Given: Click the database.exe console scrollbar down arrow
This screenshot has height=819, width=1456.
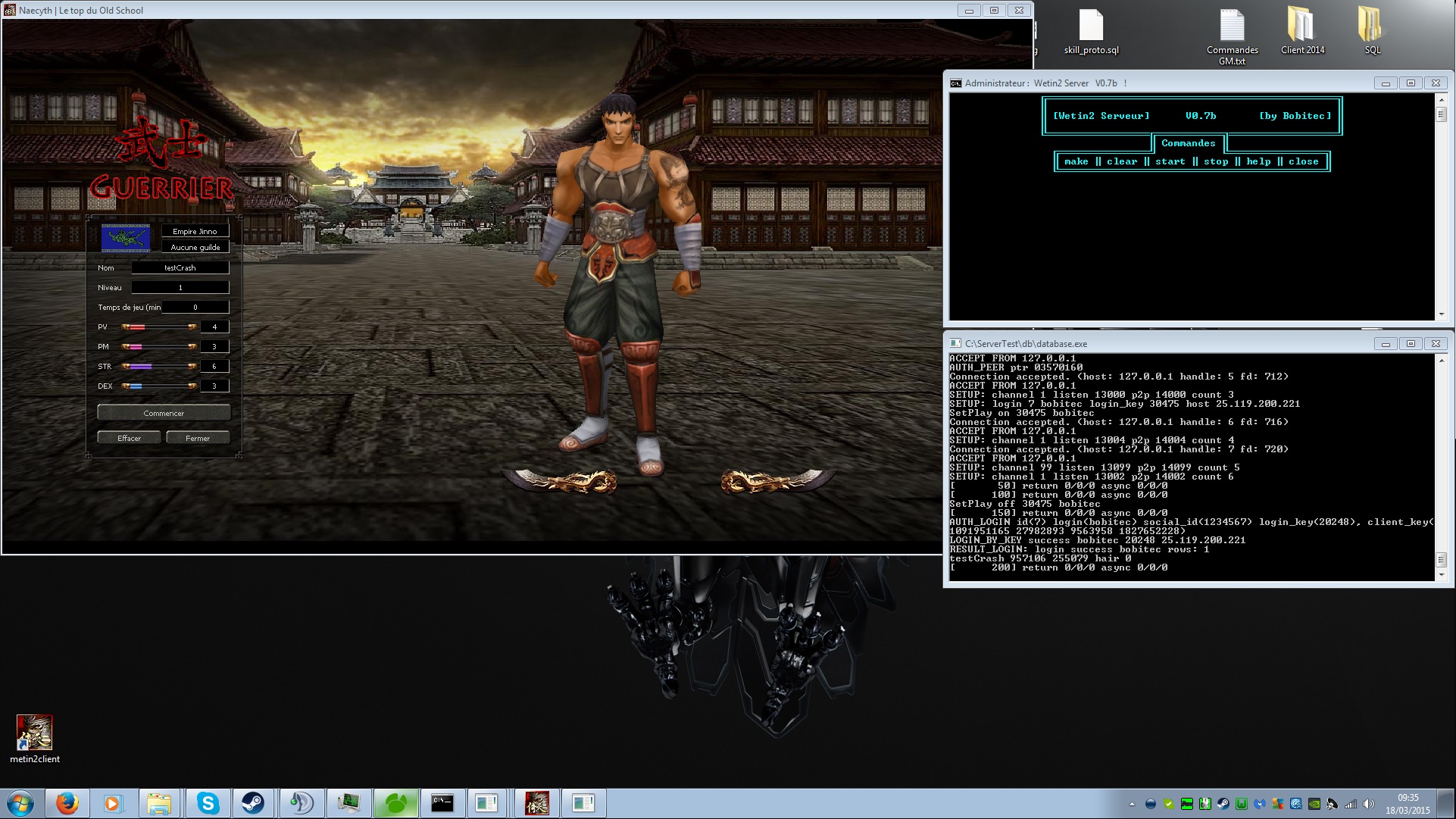Looking at the screenshot, I should coord(1441,575).
